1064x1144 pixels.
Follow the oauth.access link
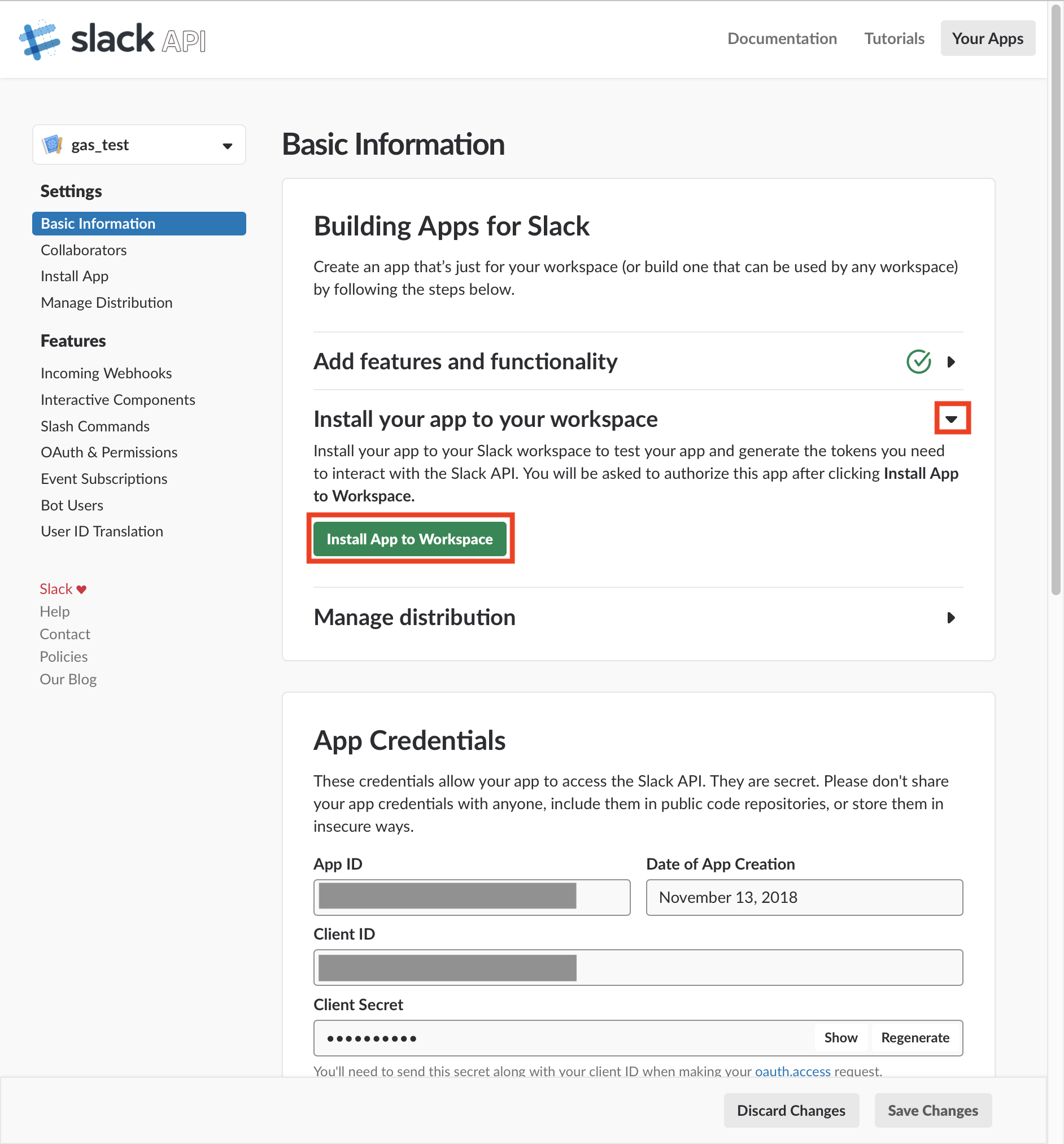792,1071
